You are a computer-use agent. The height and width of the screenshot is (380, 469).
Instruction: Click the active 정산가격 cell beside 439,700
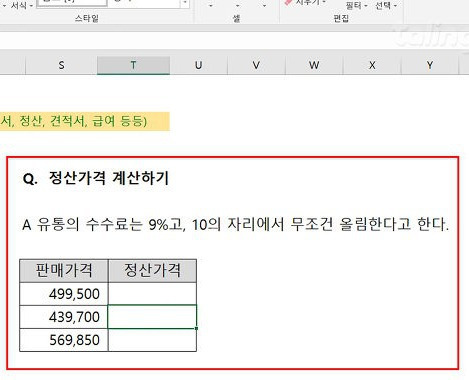152,317
